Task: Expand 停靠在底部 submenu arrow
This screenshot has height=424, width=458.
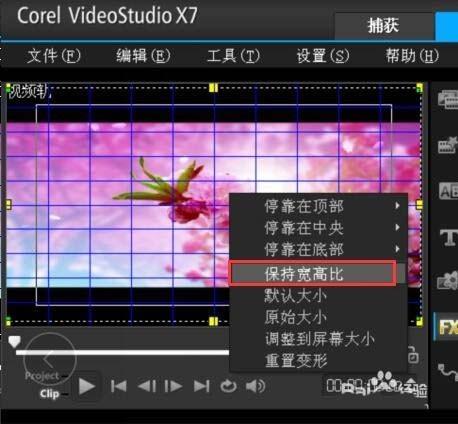Action: click(397, 249)
